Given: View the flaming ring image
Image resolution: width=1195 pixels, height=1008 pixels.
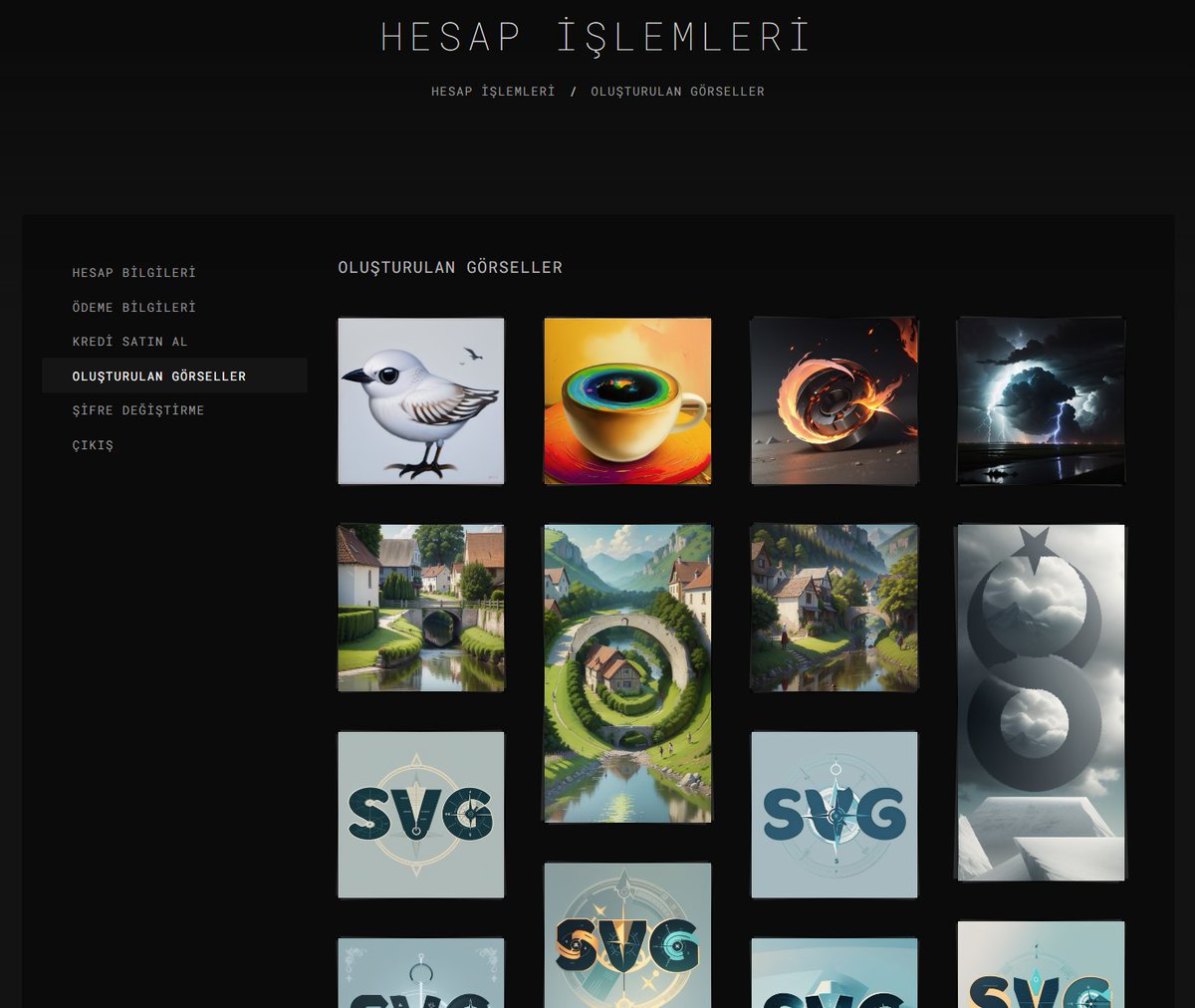Looking at the screenshot, I should click(835, 401).
